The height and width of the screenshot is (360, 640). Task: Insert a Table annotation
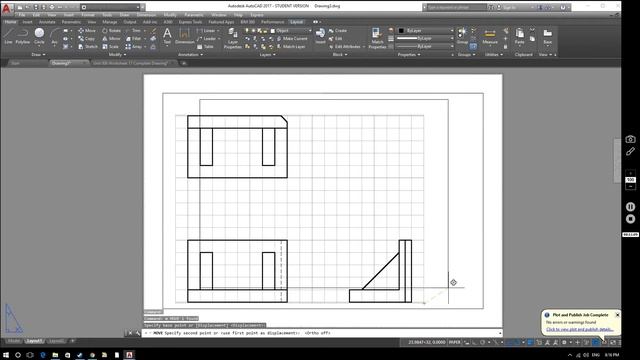[205, 47]
